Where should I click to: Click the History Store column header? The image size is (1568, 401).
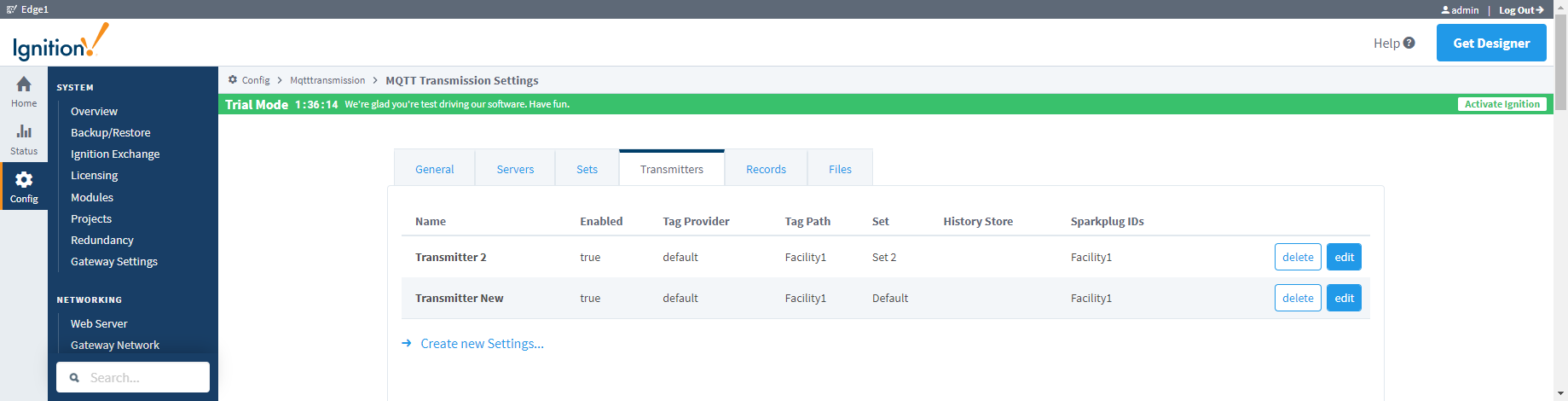(978, 221)
